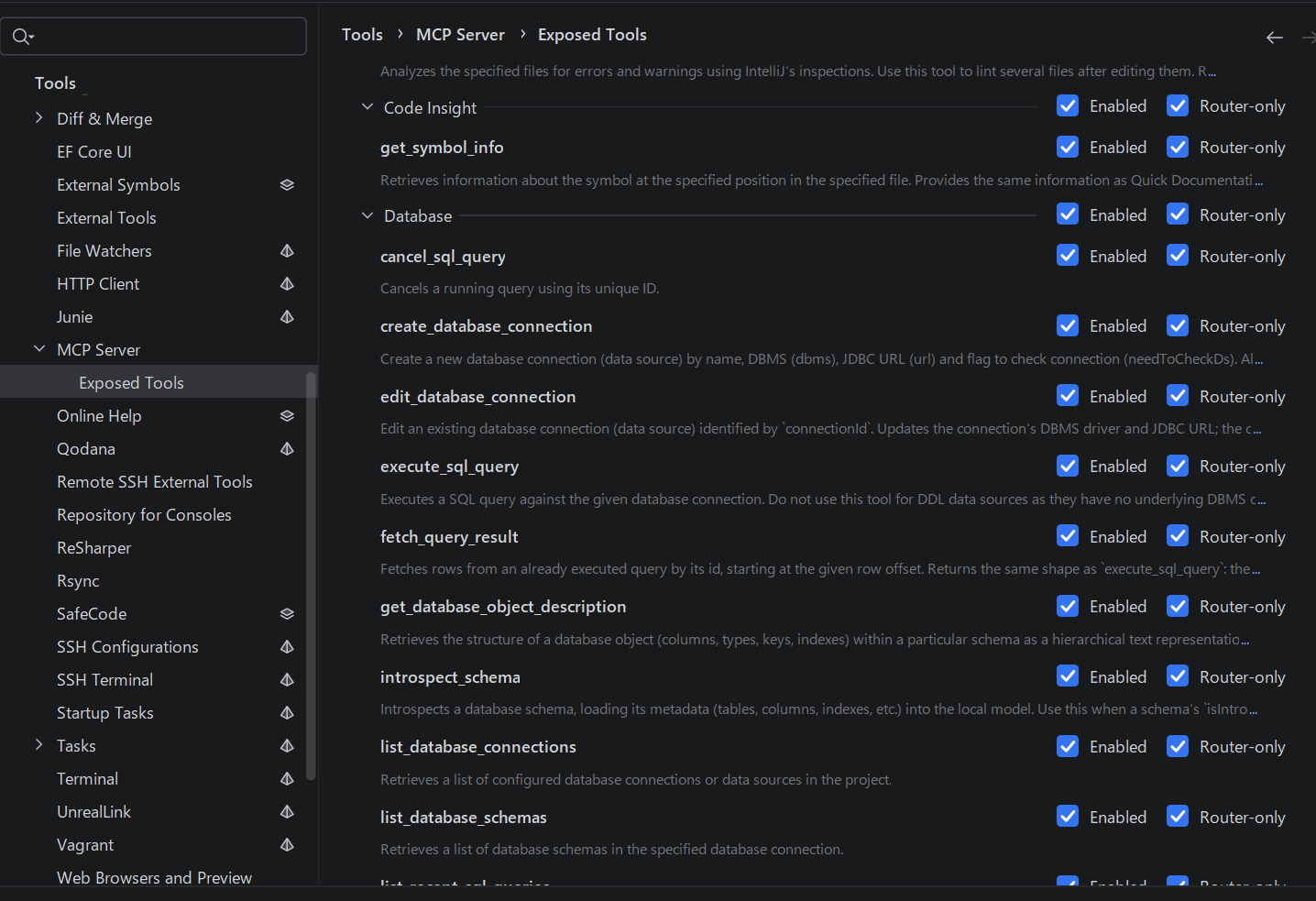Expand the Tasks tree node
Viewport: 1316px width, 901px height.
click(x=39, y=745)
